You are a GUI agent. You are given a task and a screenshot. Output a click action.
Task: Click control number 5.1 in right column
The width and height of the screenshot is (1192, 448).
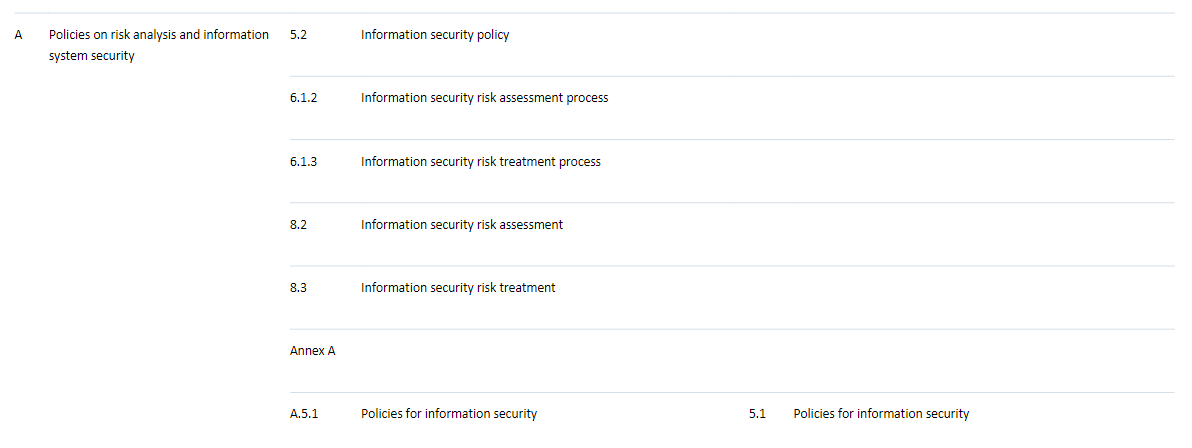coord(757,415)
